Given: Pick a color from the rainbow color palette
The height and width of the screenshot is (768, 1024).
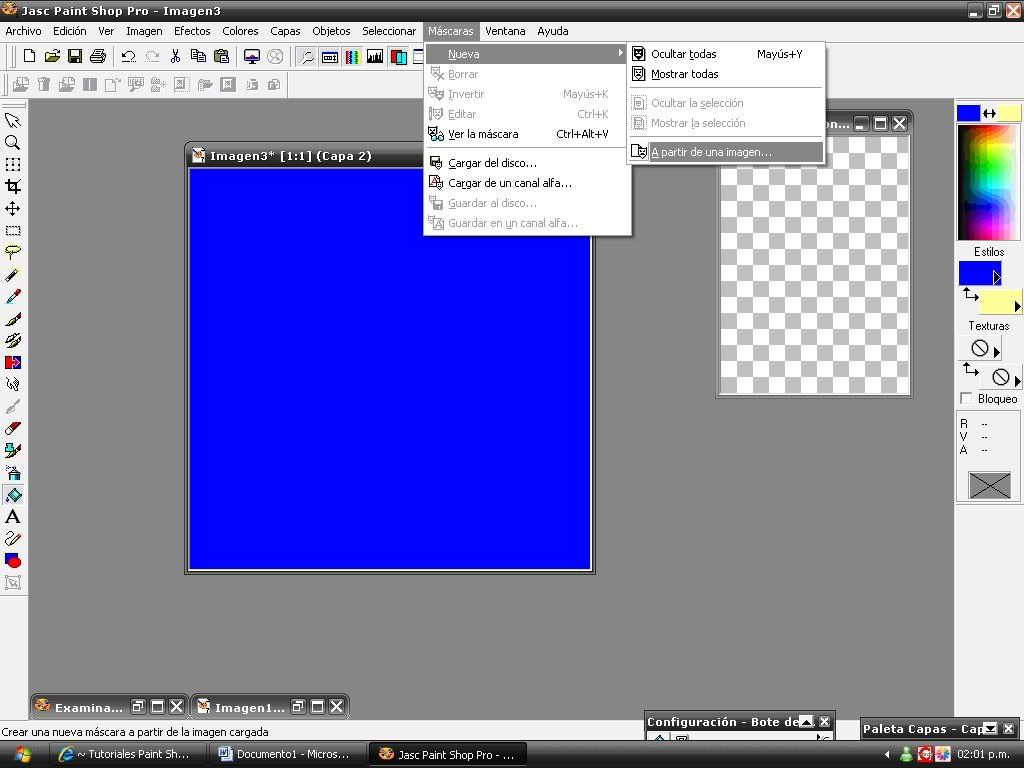Looking at the screenshot, I should point(988,180).
